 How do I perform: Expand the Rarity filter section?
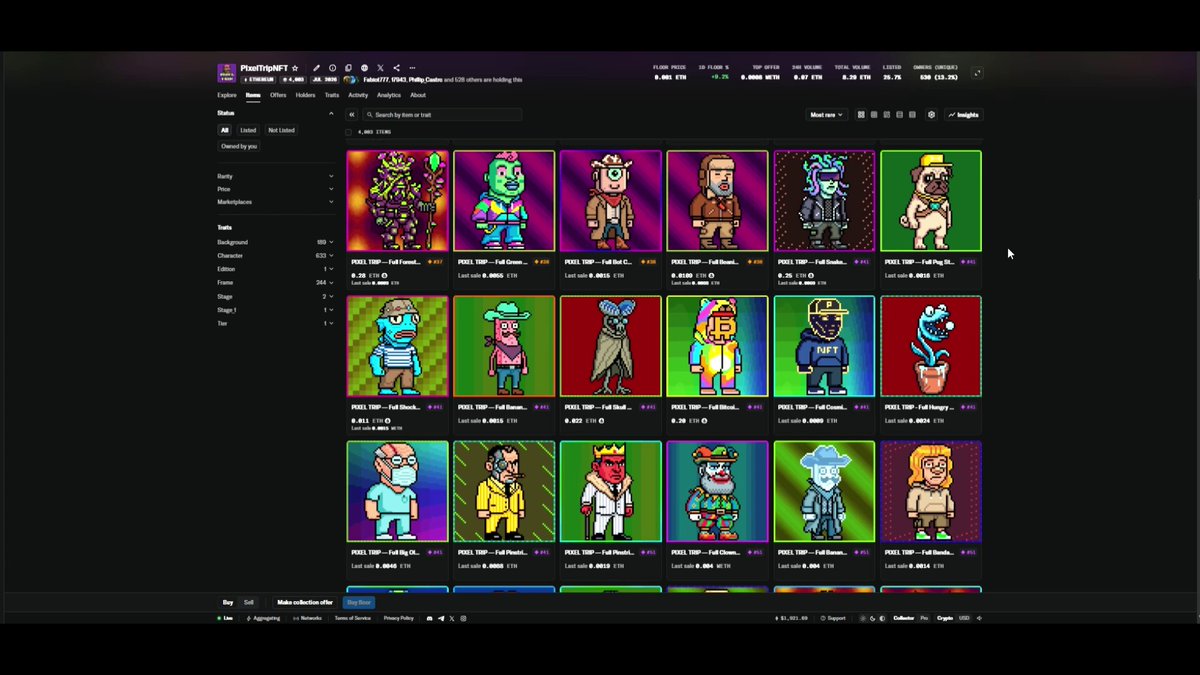pyautogui.click(x=275, y=176)
